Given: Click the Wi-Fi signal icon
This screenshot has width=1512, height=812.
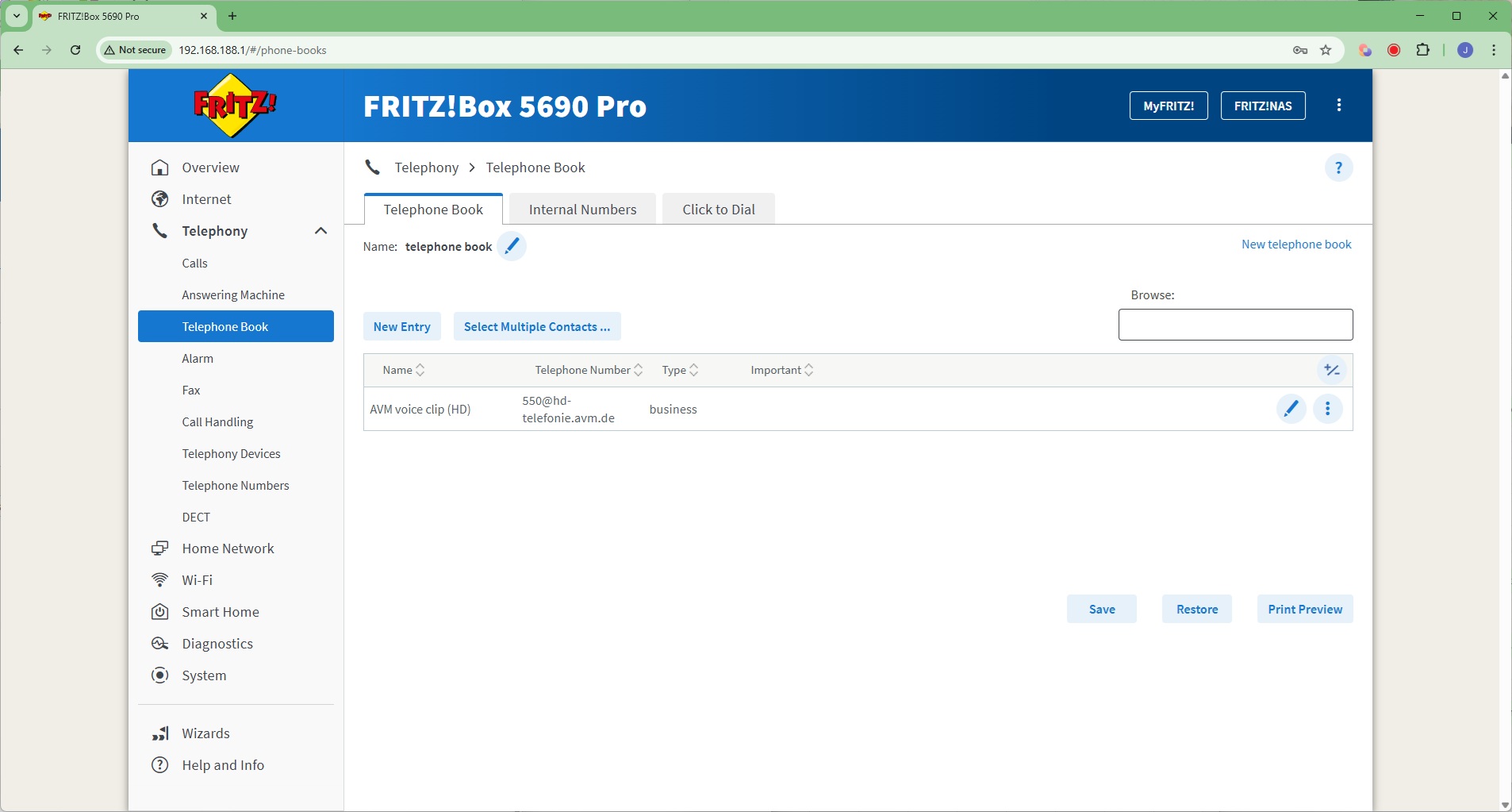Looking at the screenshot, I should click(x=160, y=580).
